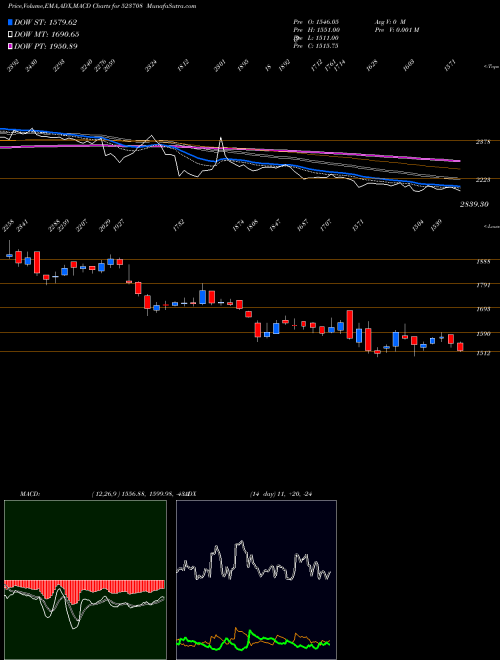
Task: Click the 'Avg V: 0 M' value
Action: pyautogui.click(x=389, y=21)
